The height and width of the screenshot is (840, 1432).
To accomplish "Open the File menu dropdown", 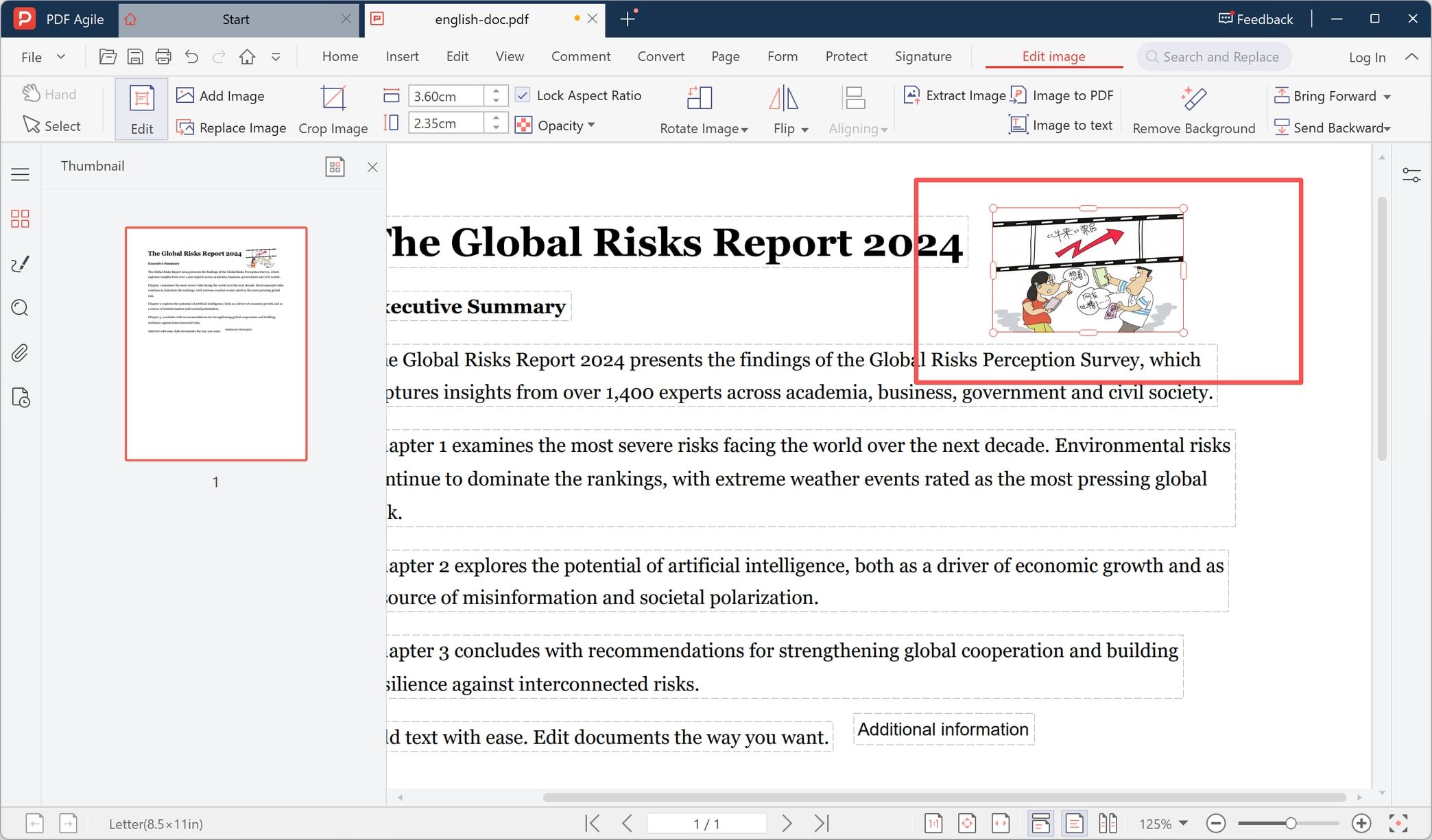I will (43, 57).
